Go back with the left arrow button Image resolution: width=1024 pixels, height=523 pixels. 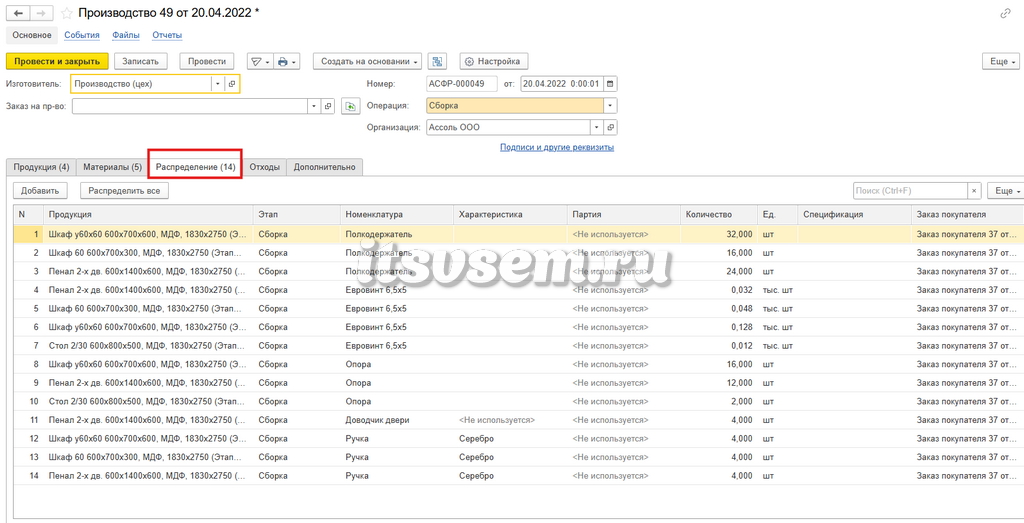pos(18,13)
